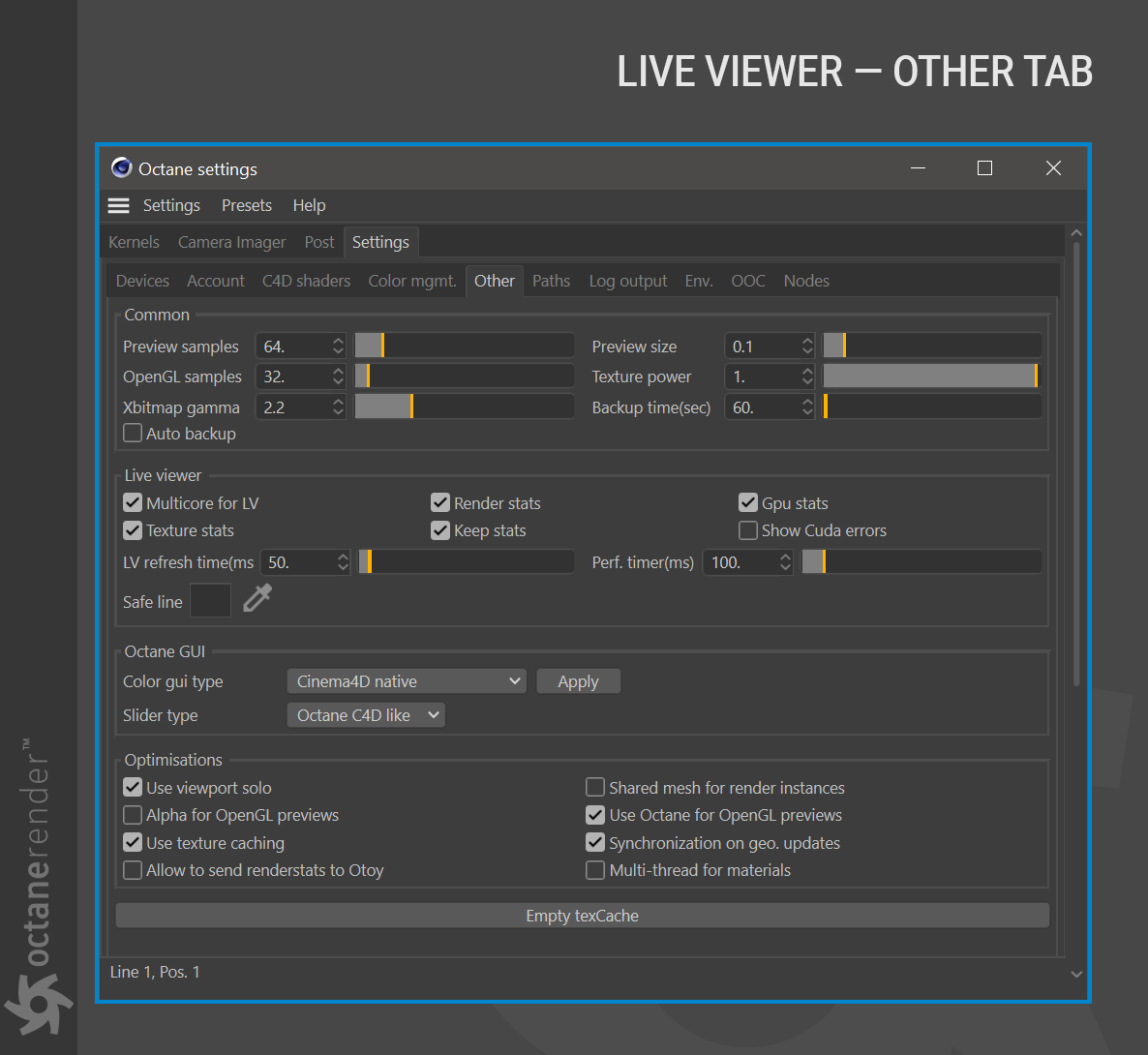Viewport: 1148px width, 1055px height.
Task: Enable Multi-thread for materials checkbox
Action: [x=595, y=870]
